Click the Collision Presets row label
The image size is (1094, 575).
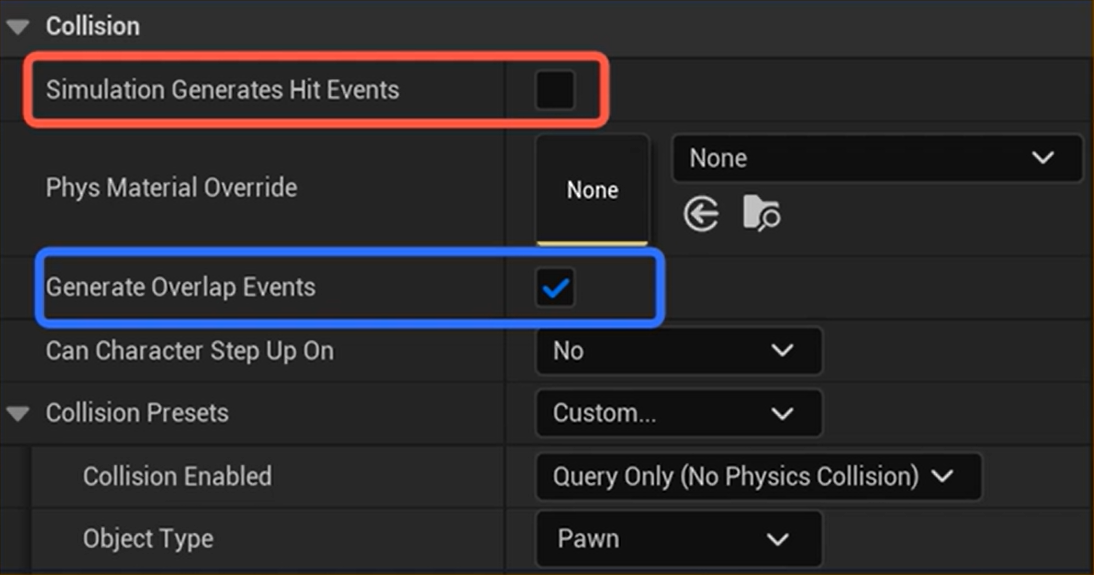137,413
